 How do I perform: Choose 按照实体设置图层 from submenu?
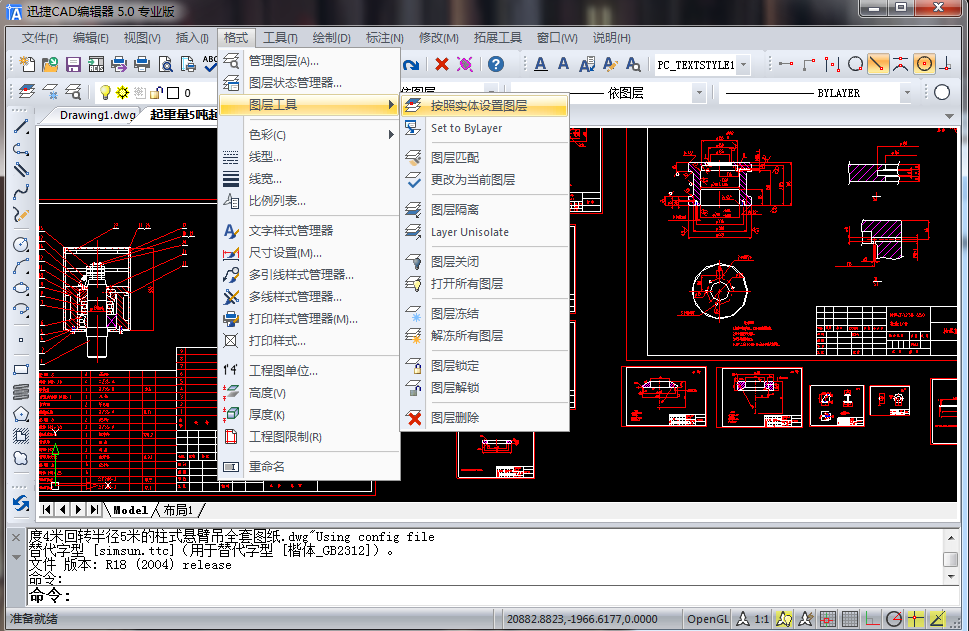[x=485, y=106]
